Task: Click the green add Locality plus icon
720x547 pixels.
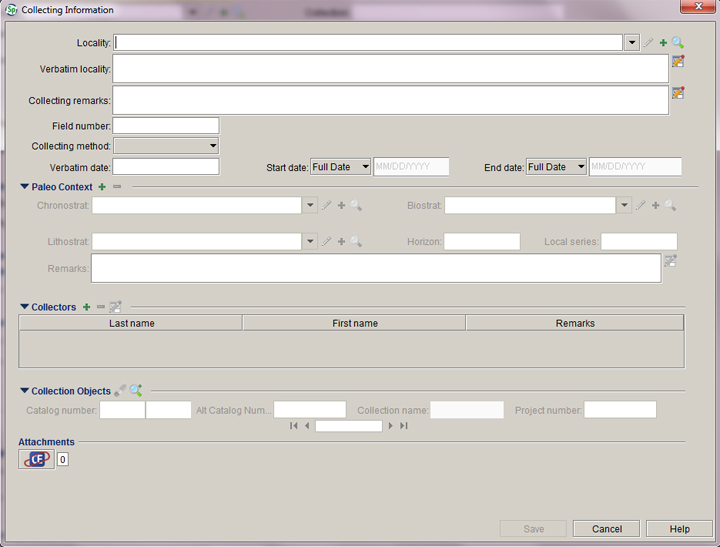Action: 663,43
